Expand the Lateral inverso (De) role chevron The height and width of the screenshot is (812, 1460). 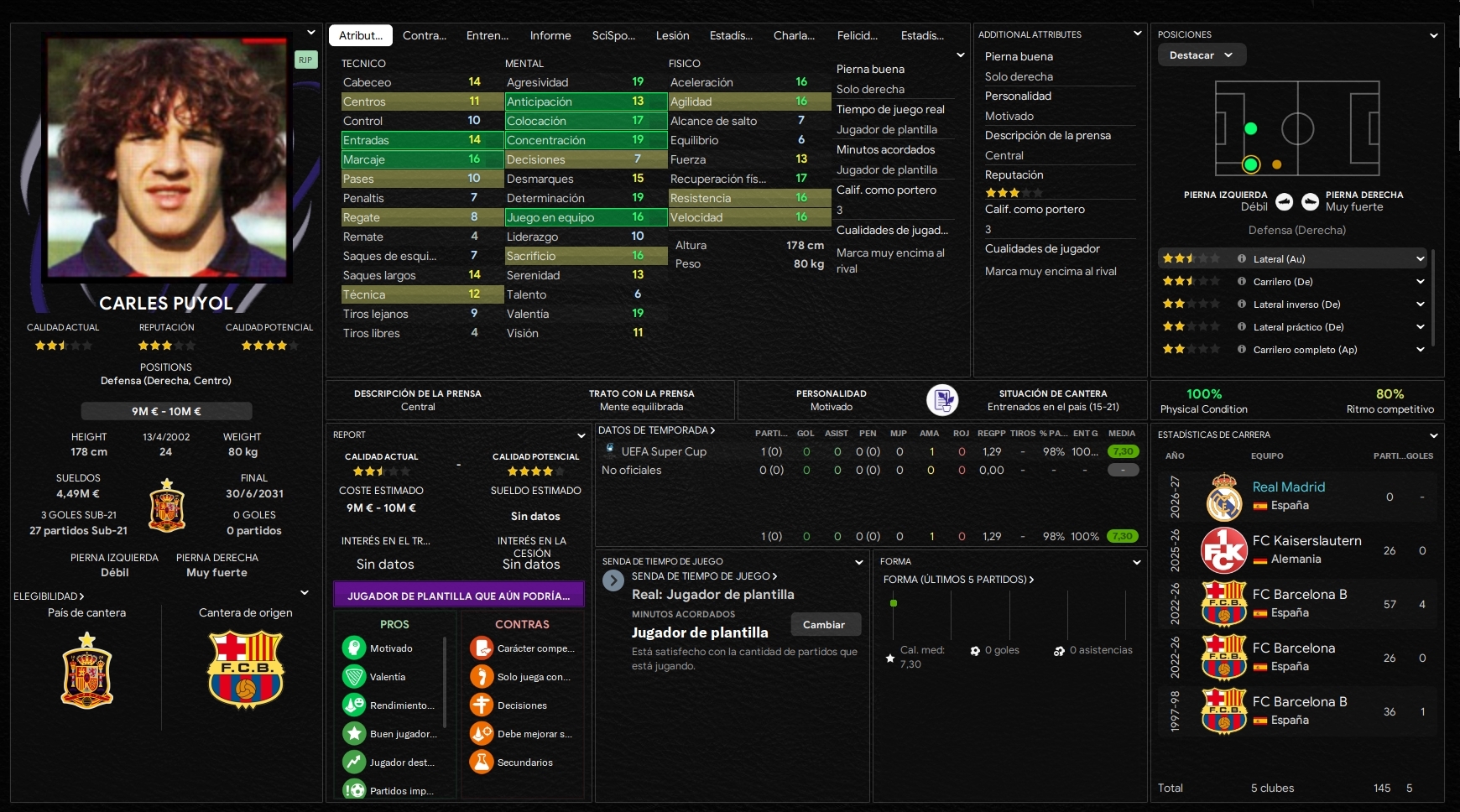tap(1420, 304)
